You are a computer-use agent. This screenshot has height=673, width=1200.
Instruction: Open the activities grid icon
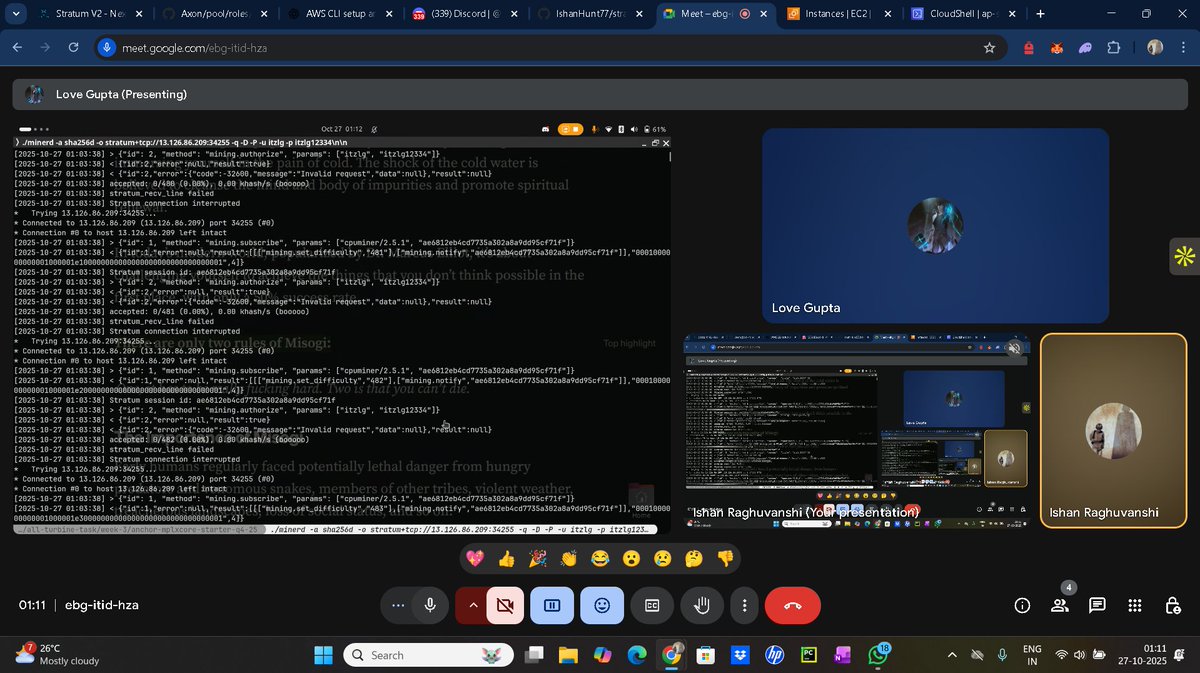click(x=1135, y=605)
